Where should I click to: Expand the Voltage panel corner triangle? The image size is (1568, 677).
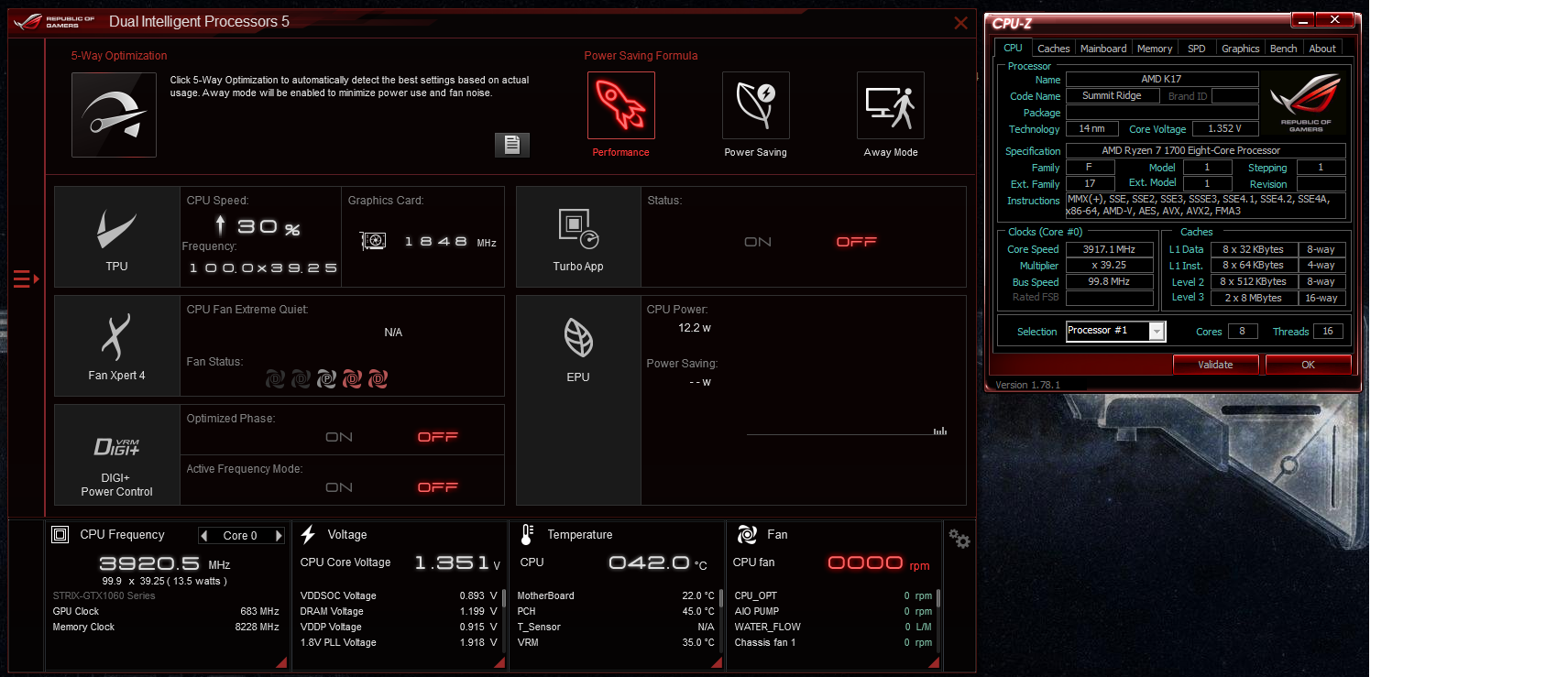(x=499, y=662)
